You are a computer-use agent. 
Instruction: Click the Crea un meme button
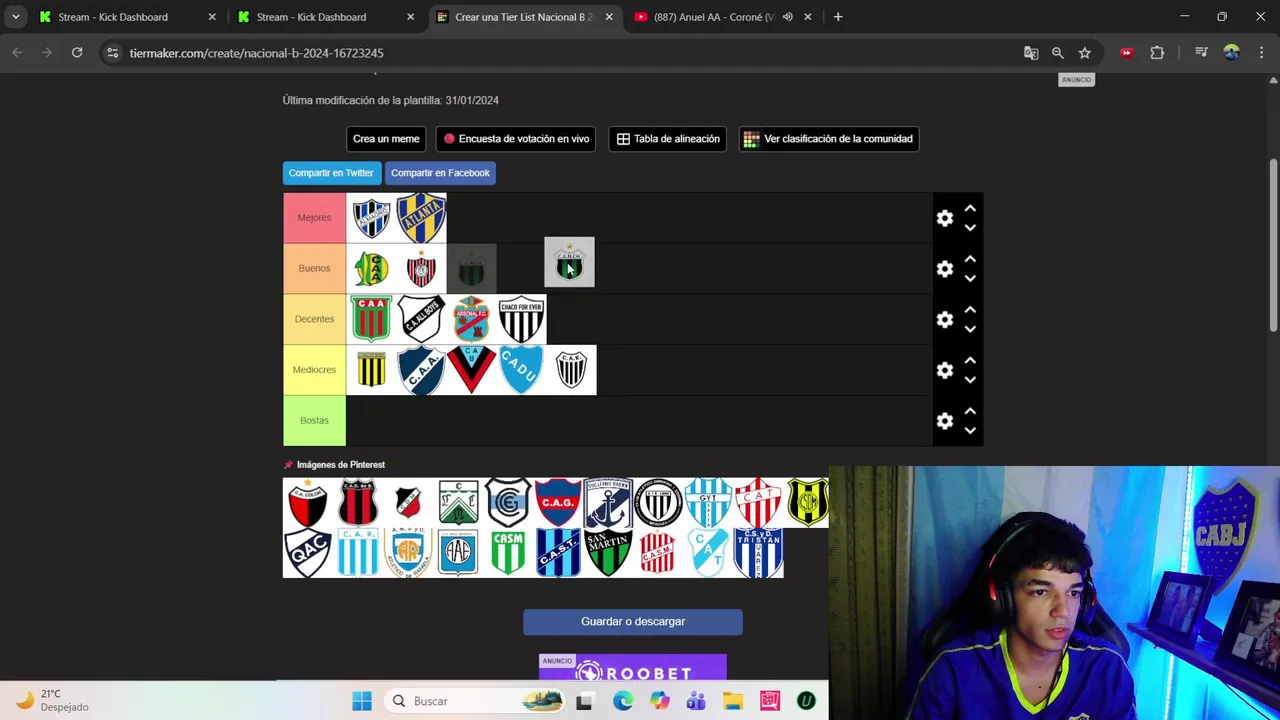click(386, 139)
